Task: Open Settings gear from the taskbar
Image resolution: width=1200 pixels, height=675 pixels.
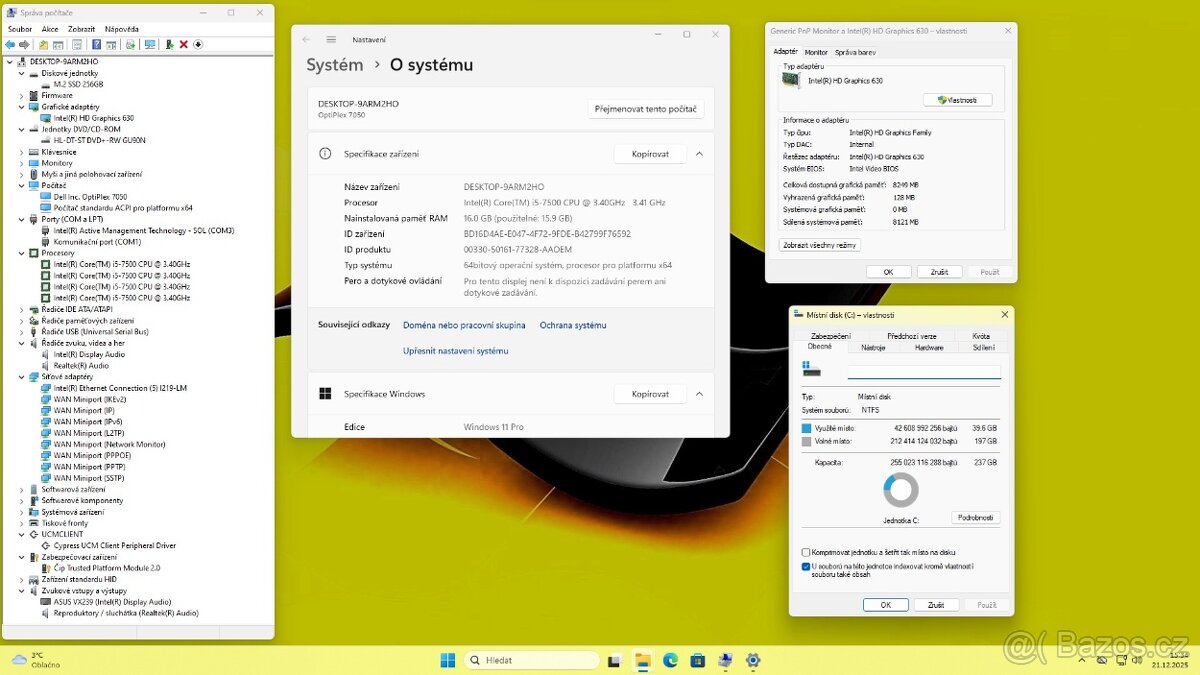Action: click(752, 660)
